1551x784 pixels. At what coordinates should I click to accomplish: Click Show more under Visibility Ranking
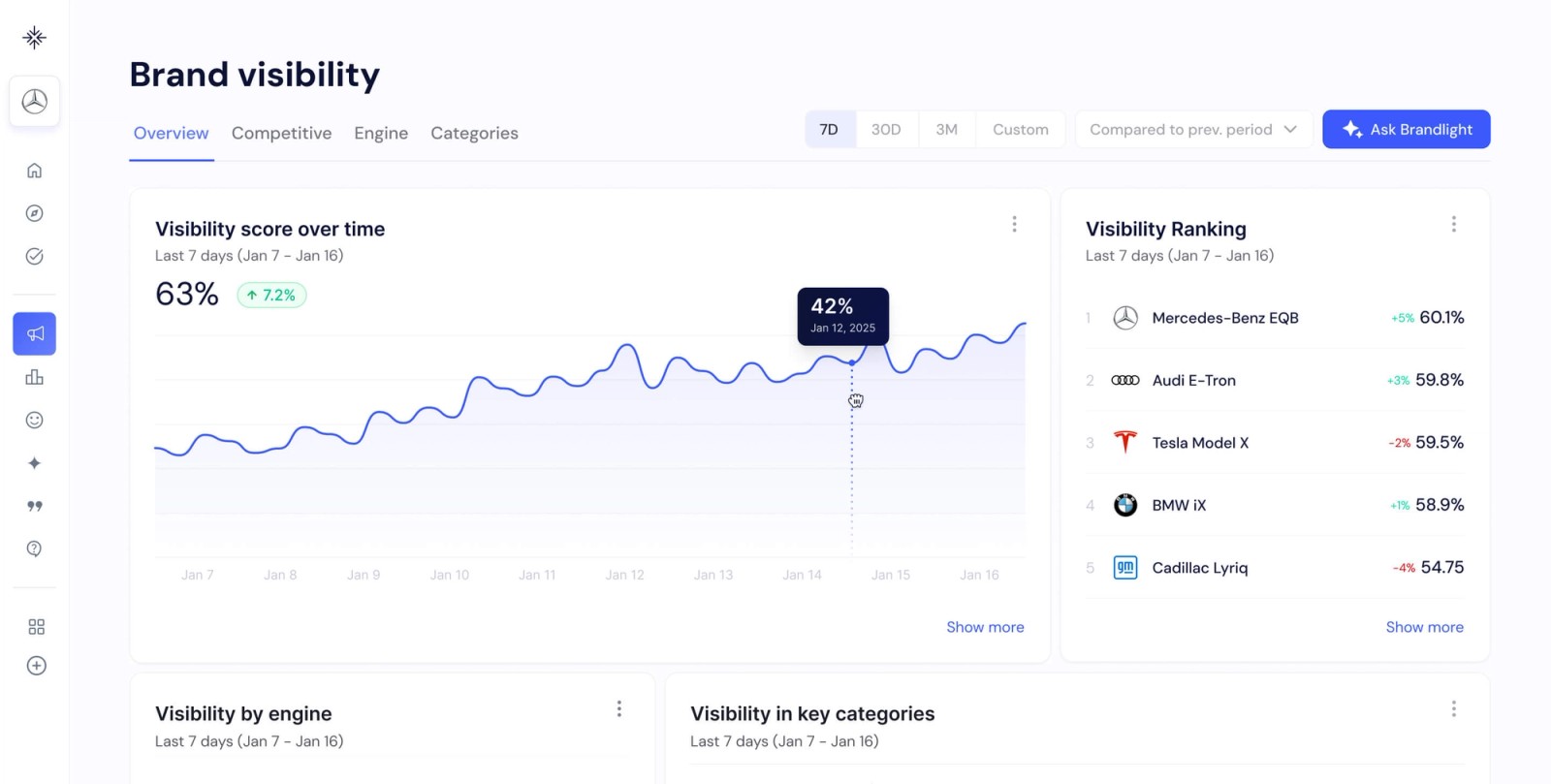(1425, 627)
